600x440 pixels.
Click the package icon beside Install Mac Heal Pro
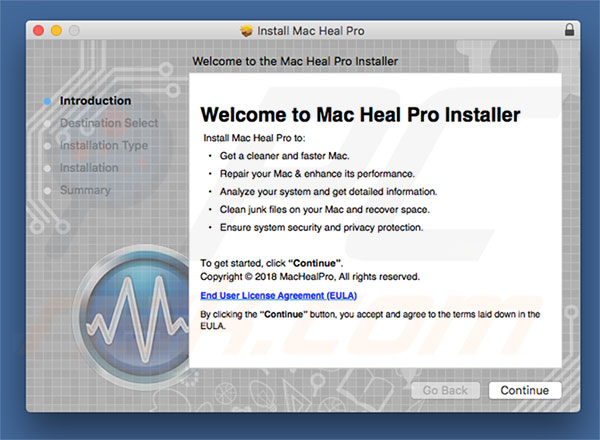pyautogui.click(x=246, y=31)
